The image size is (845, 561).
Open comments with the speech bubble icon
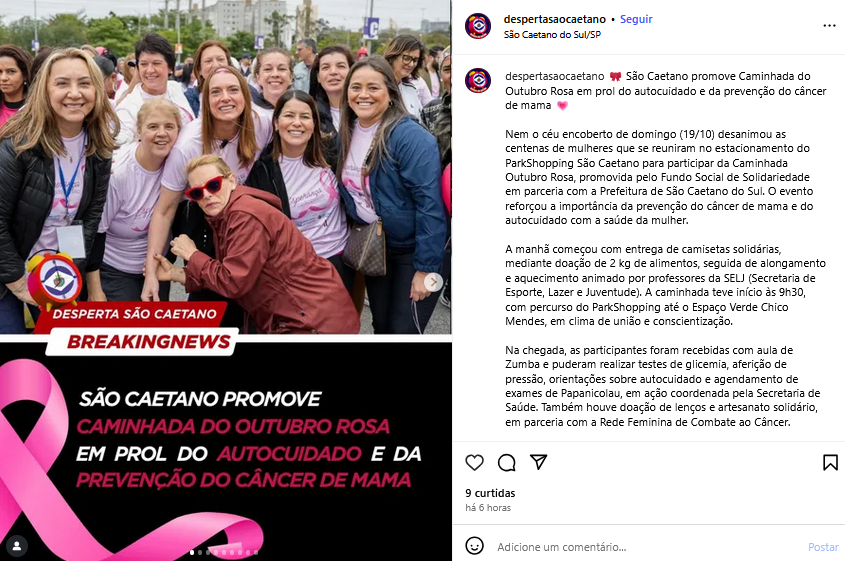[x=507, y=462]
